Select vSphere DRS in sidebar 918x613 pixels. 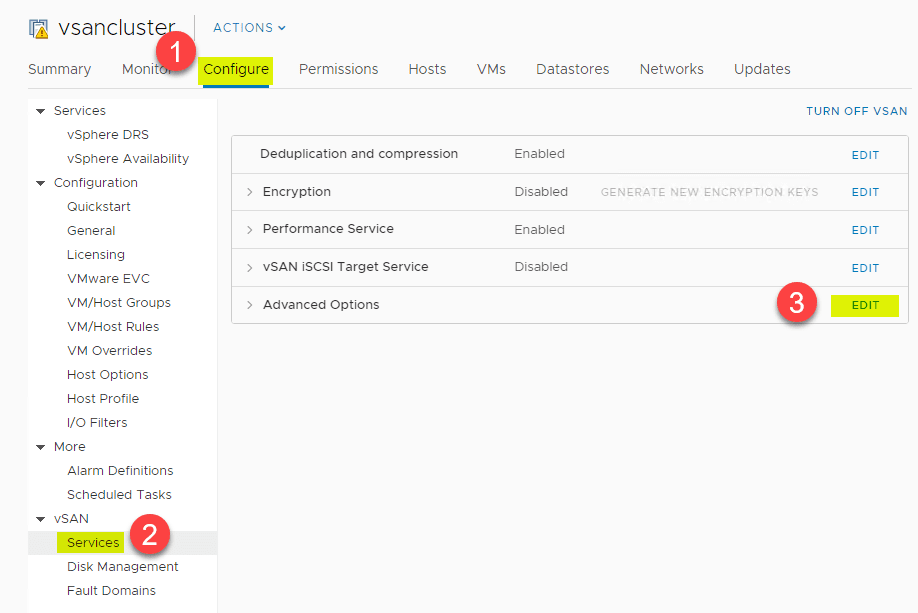(x=108, y=135)
